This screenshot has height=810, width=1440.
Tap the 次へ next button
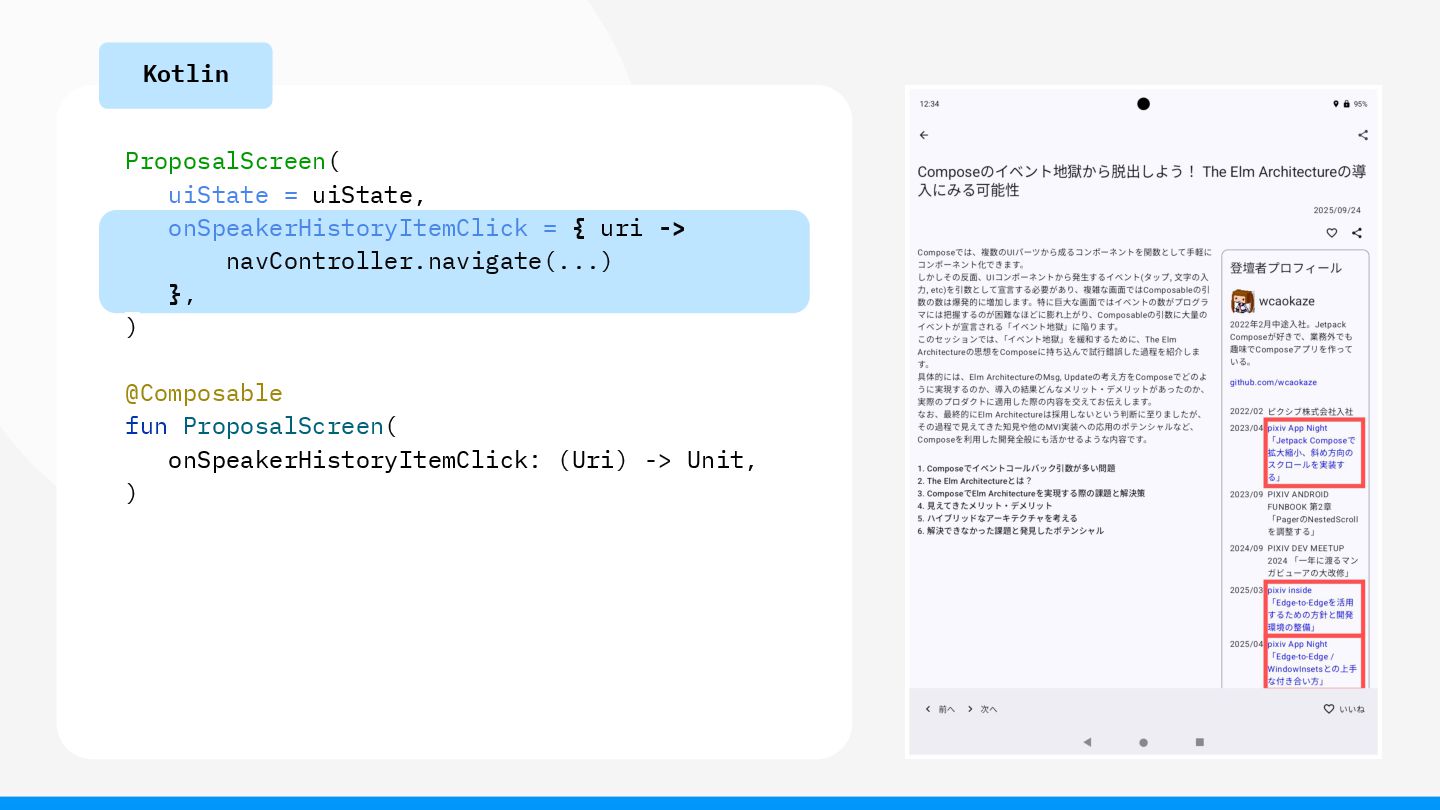pos(982,709)
